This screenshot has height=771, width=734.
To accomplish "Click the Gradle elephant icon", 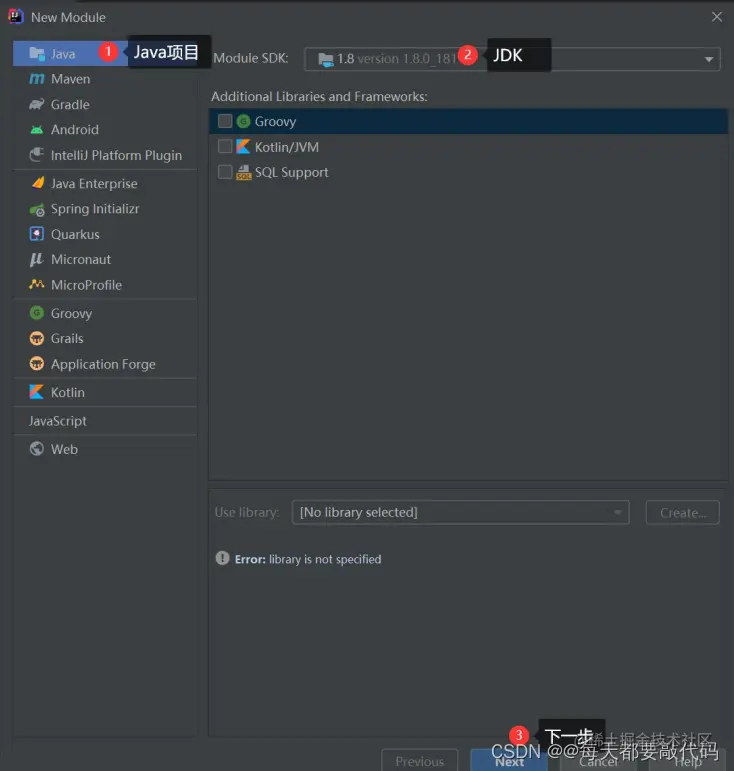I will click(x=37, y=104).
